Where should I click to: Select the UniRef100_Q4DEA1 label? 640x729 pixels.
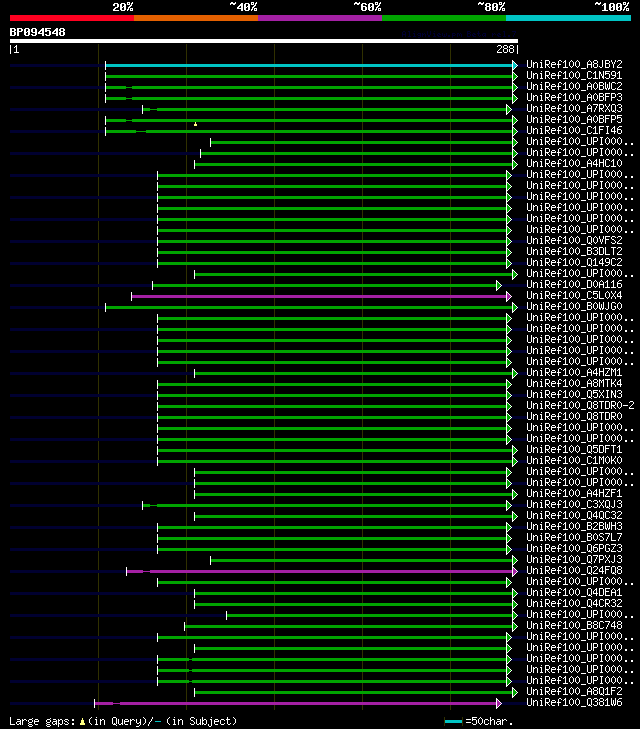574,592
